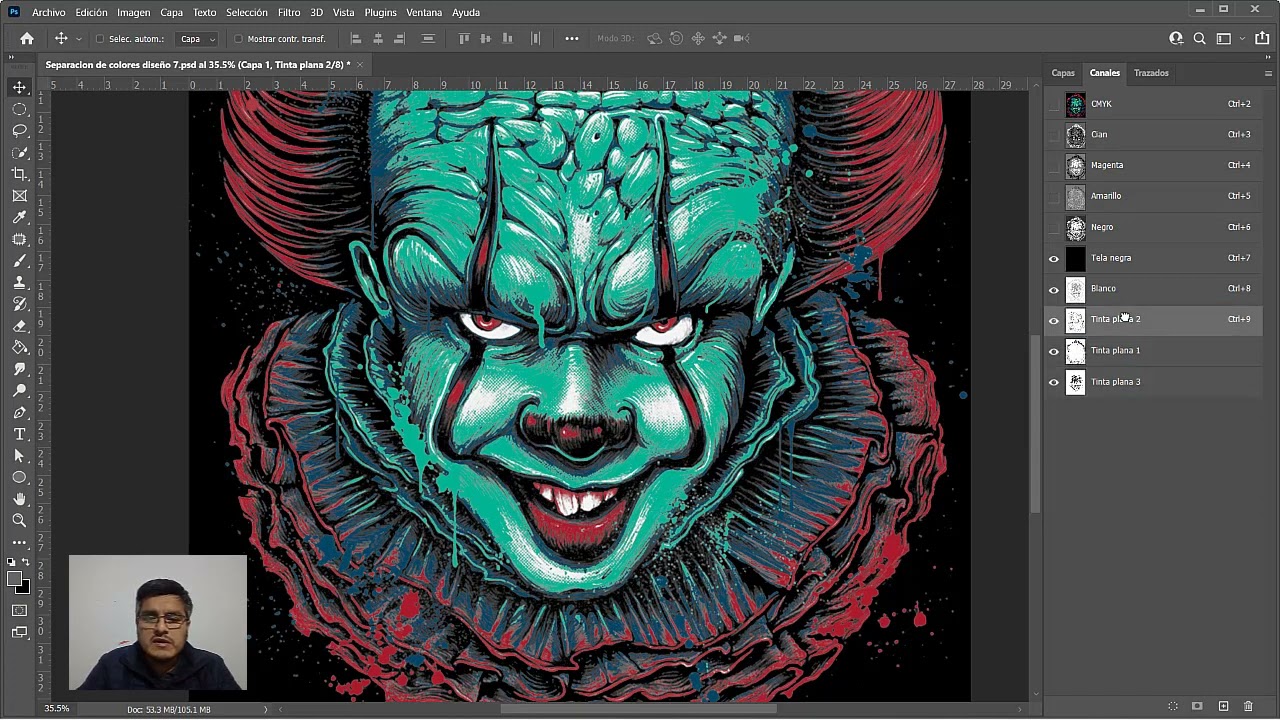Image resolution: width=1280 pixels, height=720 pixels.
Task: Select the Frame tool
Action: click(x=19, y=196)
